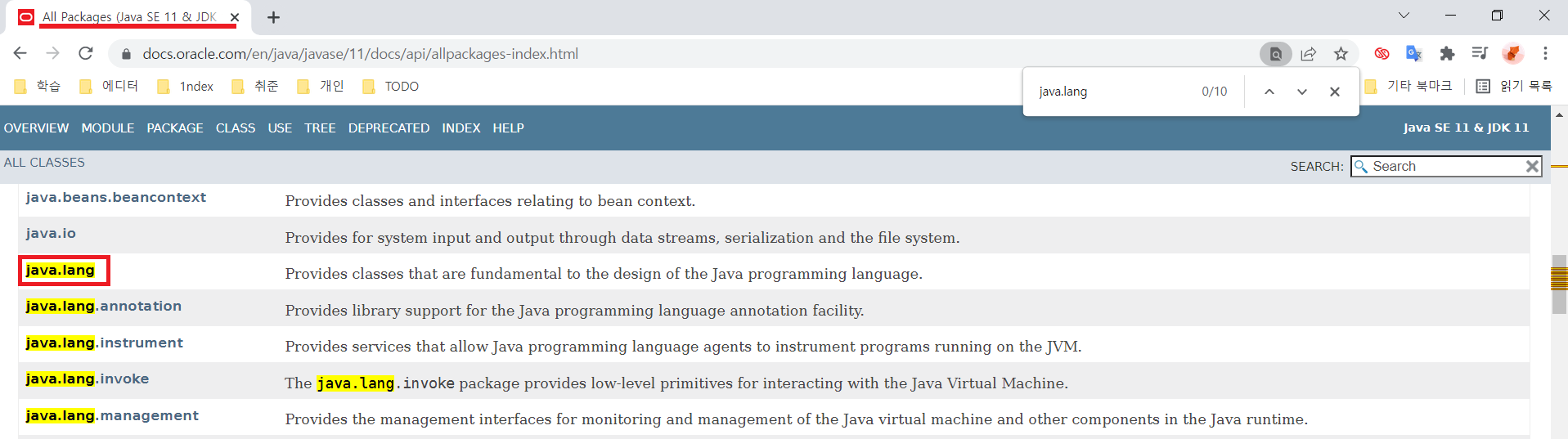This screenshot has width=1568, height=439.
Task: Open the 1ndex bookmark folder
Action: [x=186, y=87]
